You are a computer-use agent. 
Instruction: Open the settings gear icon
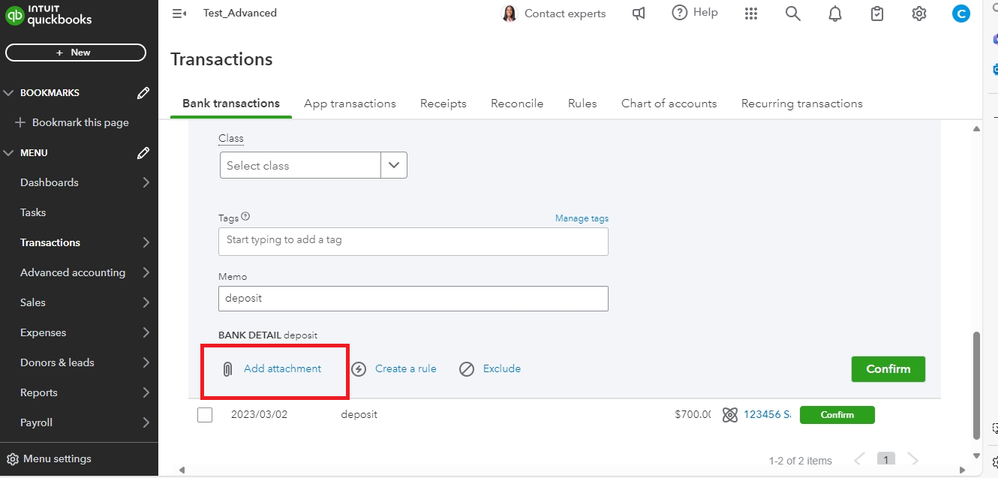919,13
